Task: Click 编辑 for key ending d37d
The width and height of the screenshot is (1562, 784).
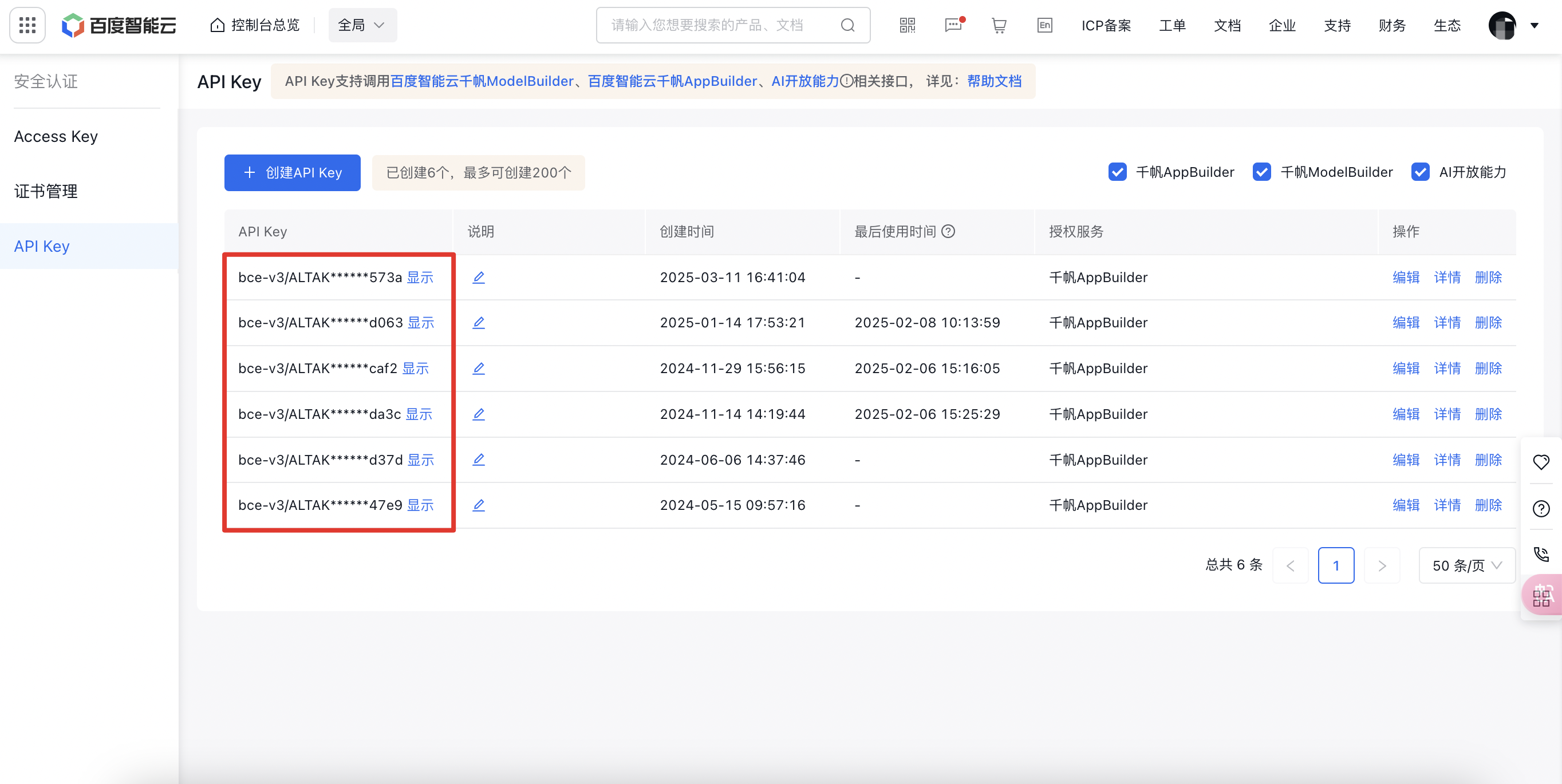Action: pos(1406,460)
